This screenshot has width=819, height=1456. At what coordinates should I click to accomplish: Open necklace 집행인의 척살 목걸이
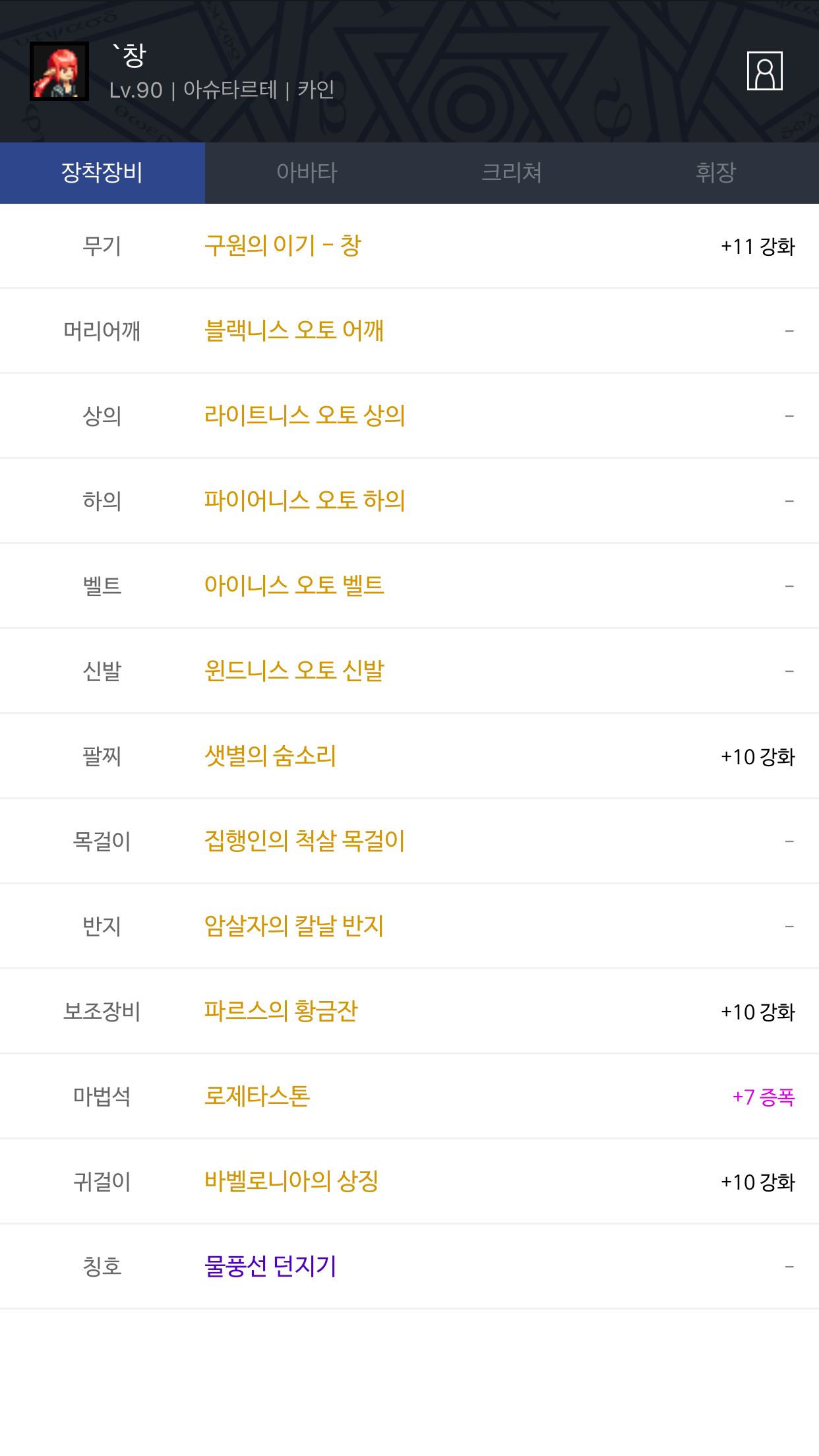[305, 841]
